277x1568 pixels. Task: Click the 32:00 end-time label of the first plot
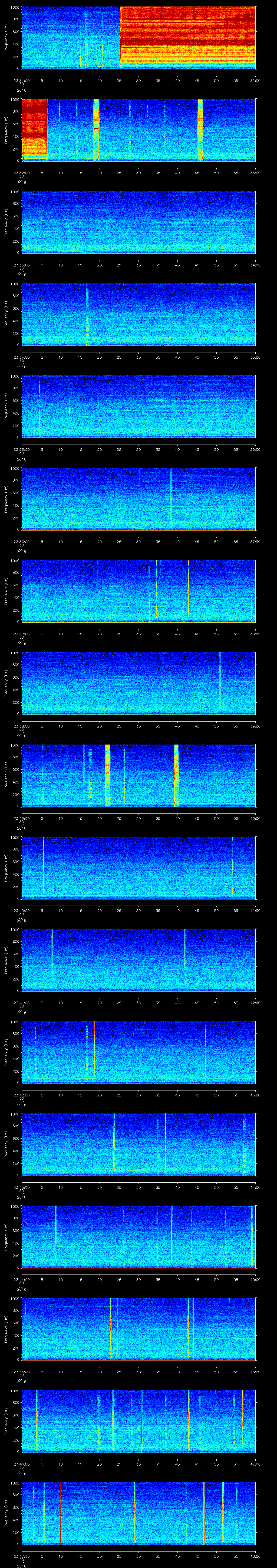click(x=255, y=80)
